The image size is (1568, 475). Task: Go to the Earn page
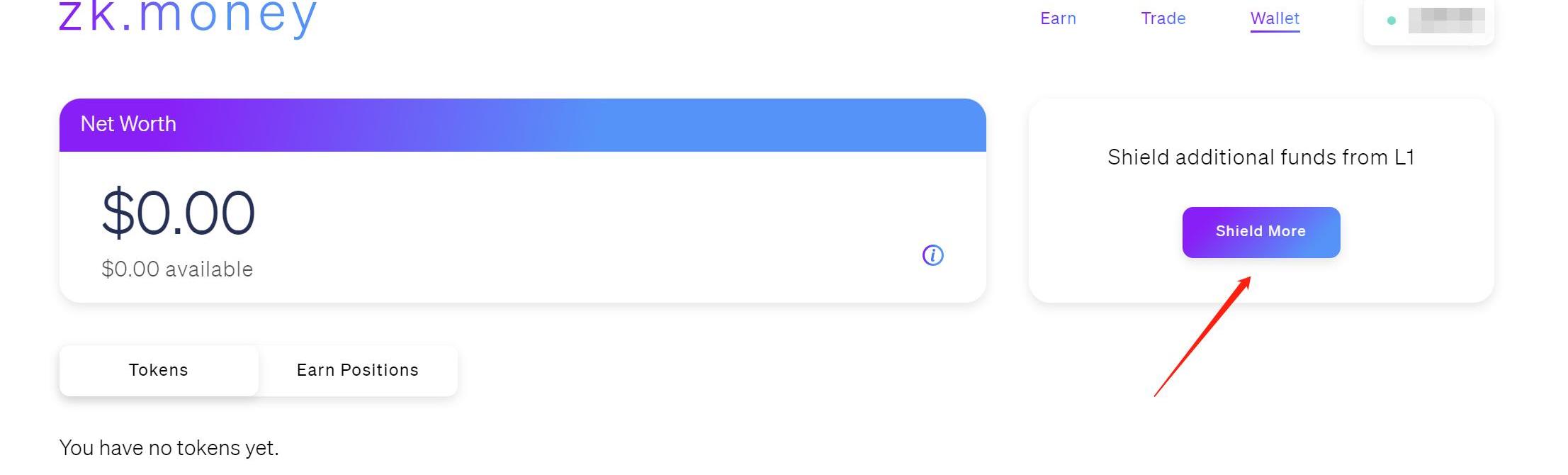coord(1058,18)
